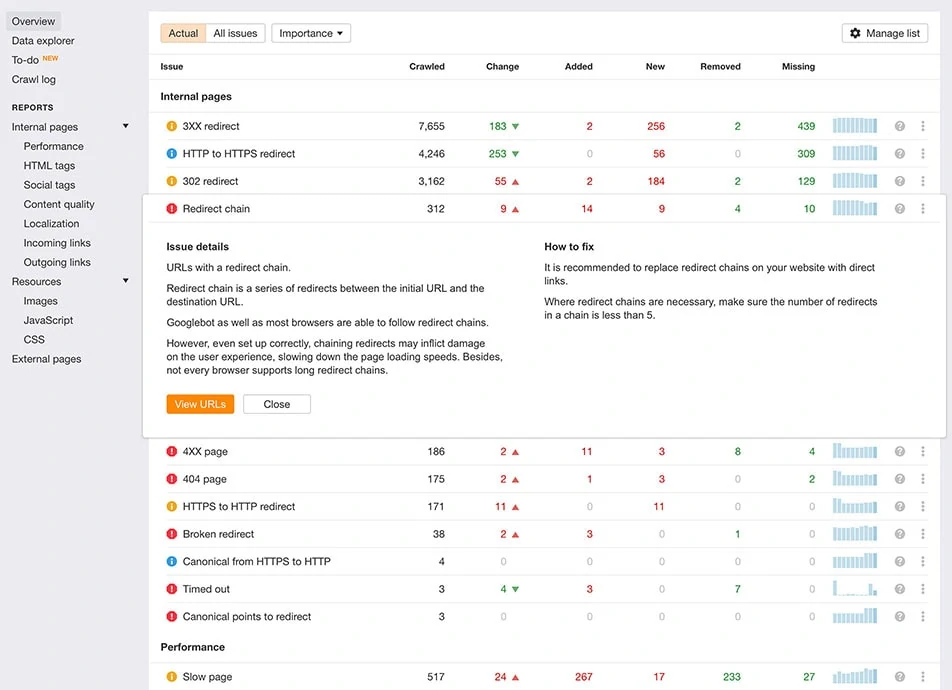Open three-dot menu for Broken redirect

click(922, 534)
